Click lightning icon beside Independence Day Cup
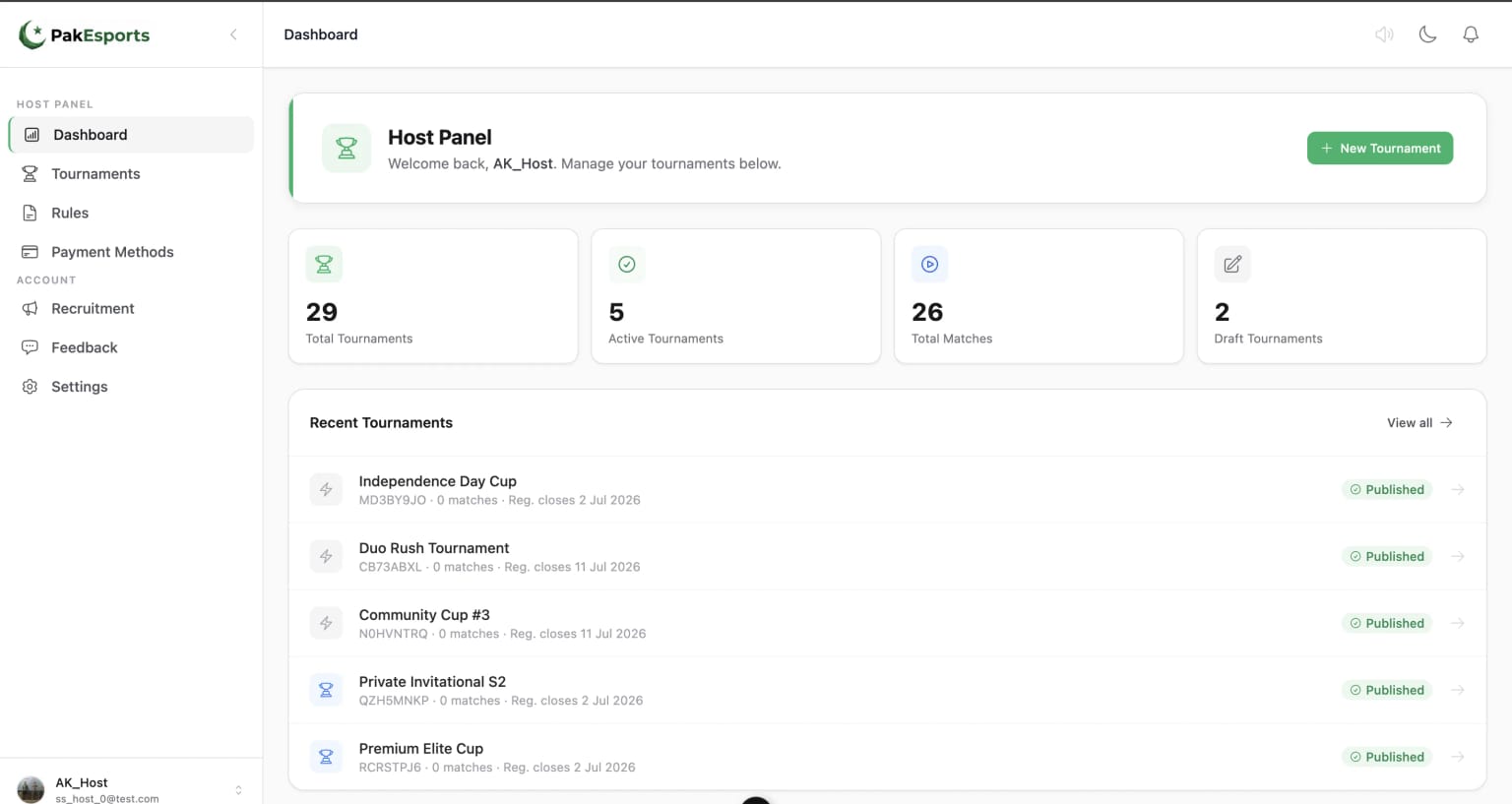 click(x=326, y=489)
